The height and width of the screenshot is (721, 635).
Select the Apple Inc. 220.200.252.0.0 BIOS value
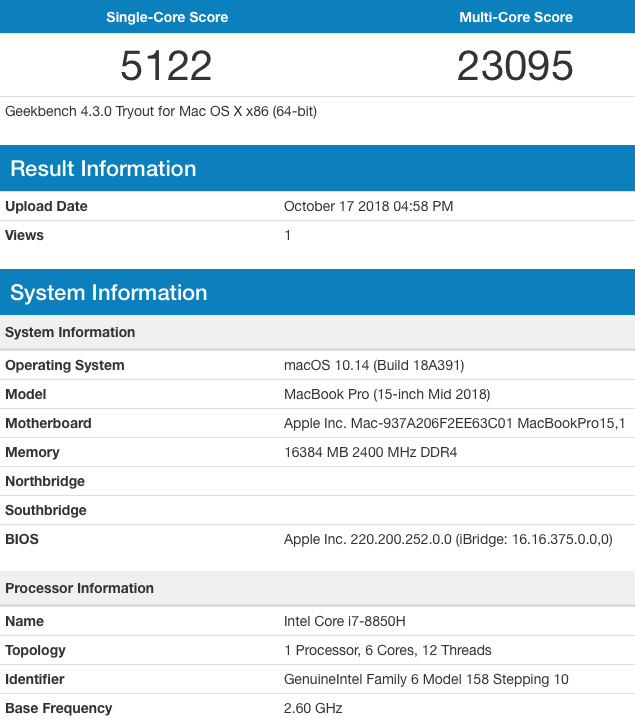448,539
